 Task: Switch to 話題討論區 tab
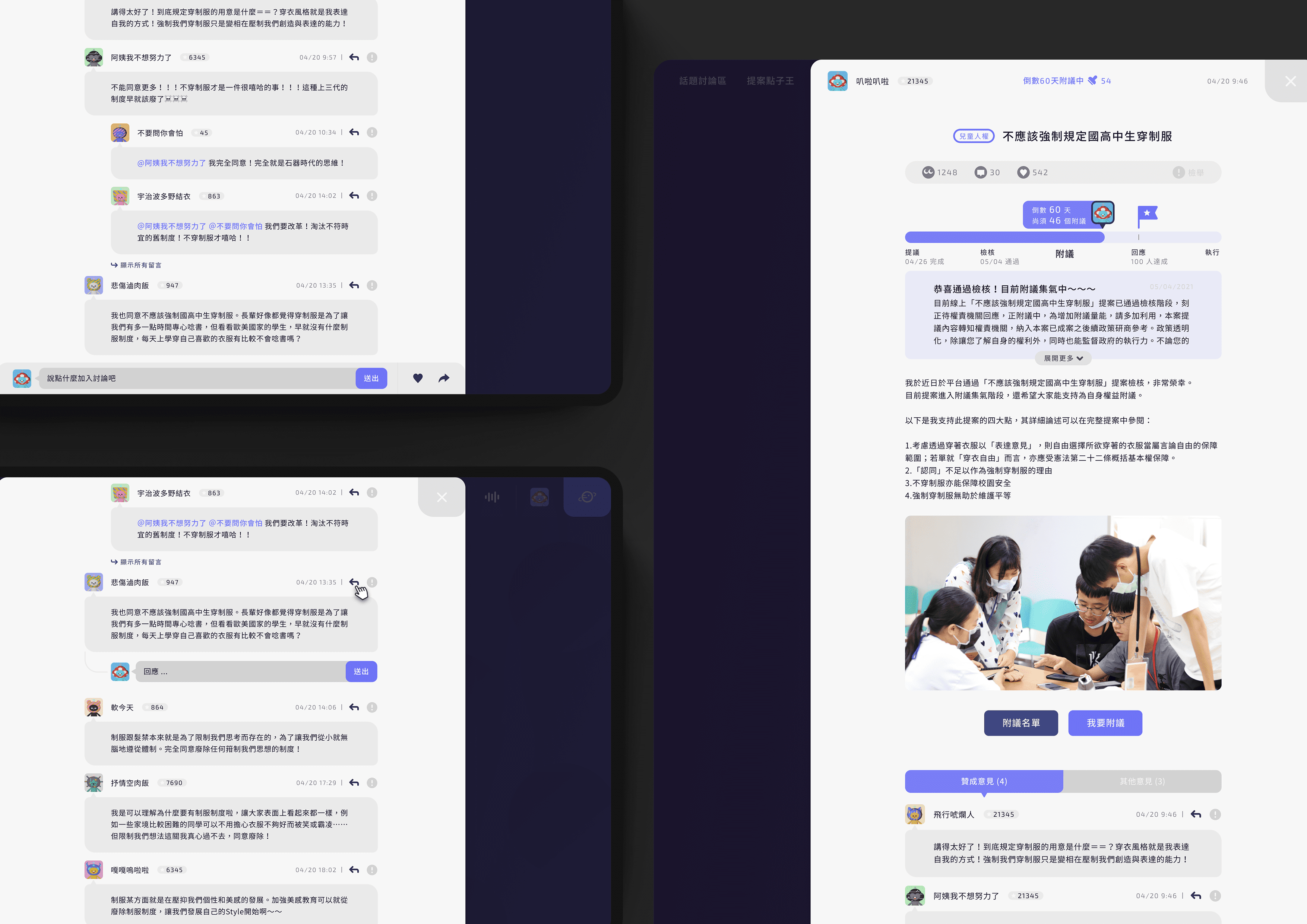702,81
